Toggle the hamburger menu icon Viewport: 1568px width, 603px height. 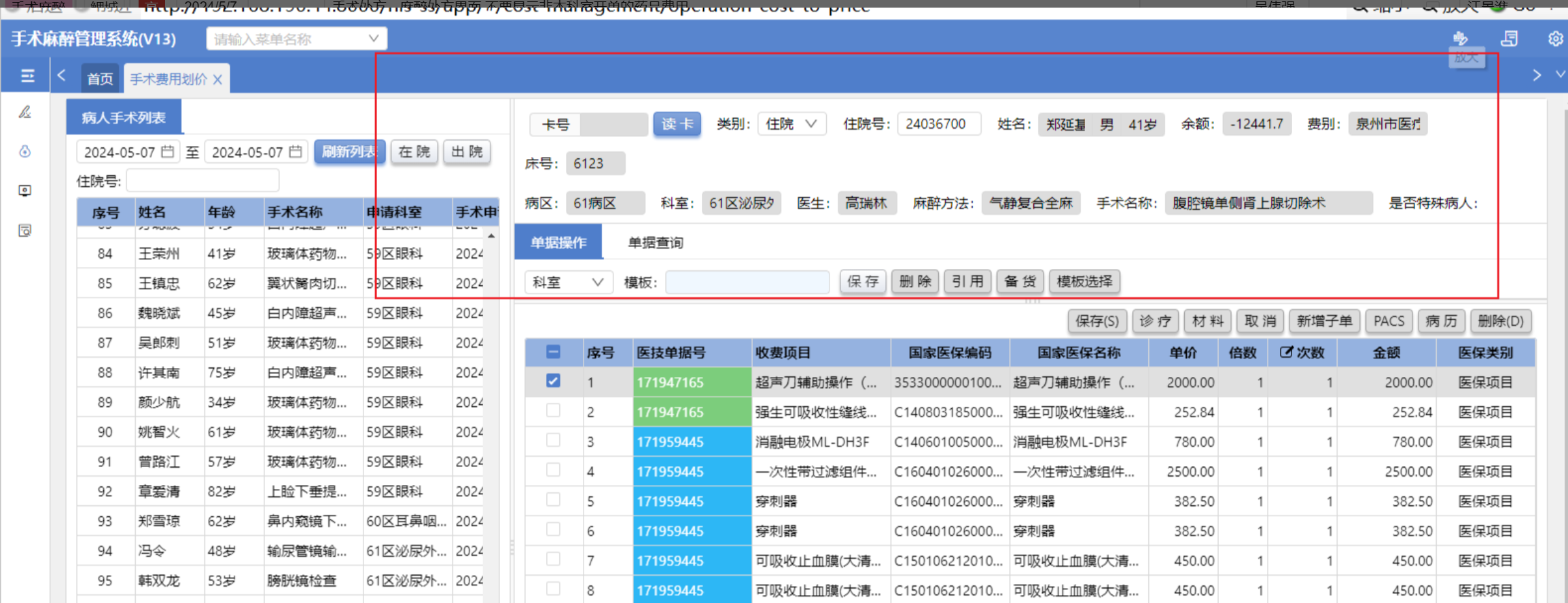[27, 76]
